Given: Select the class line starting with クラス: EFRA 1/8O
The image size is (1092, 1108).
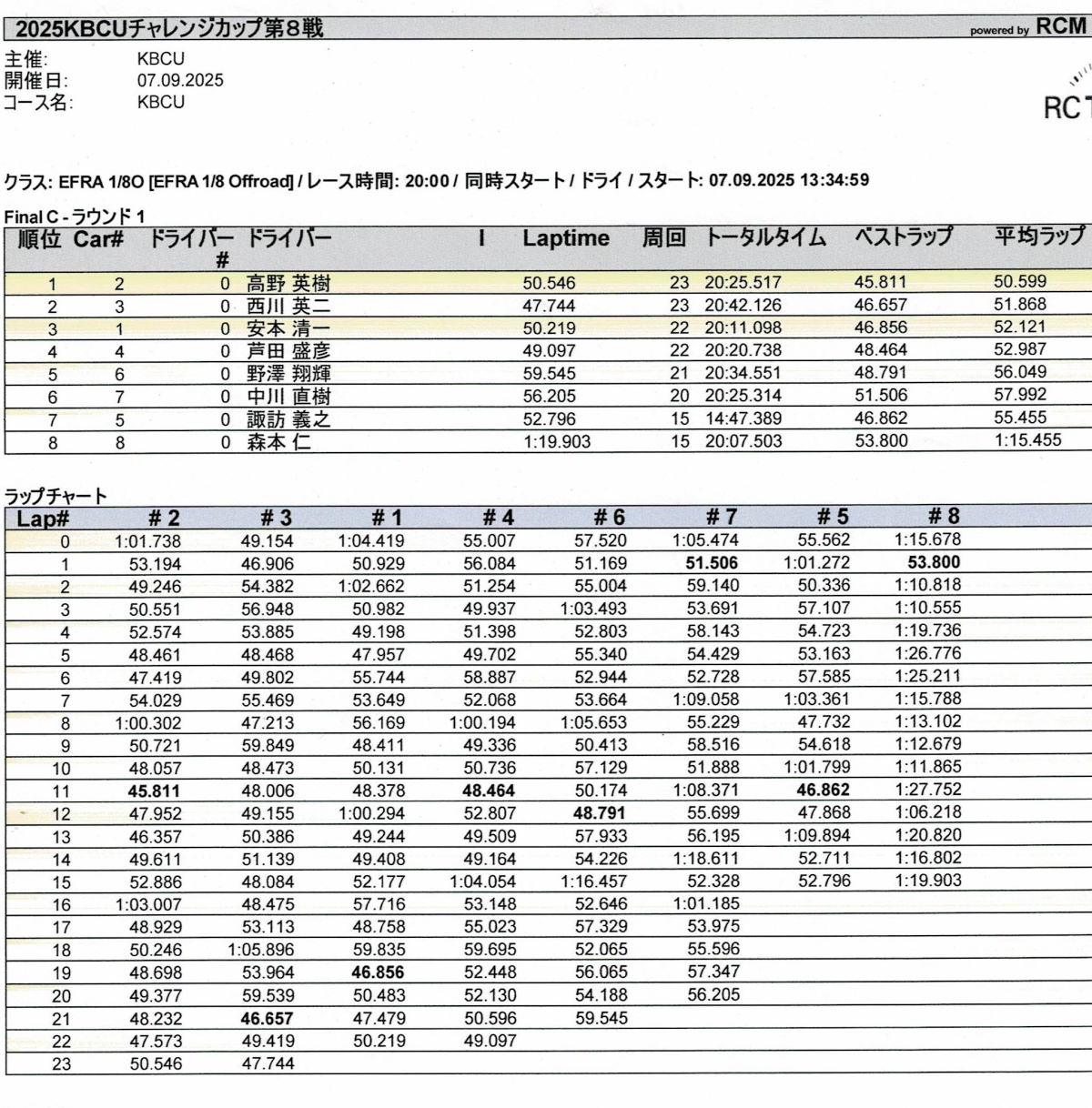Looking at the screenshot, I should point(436,180).
